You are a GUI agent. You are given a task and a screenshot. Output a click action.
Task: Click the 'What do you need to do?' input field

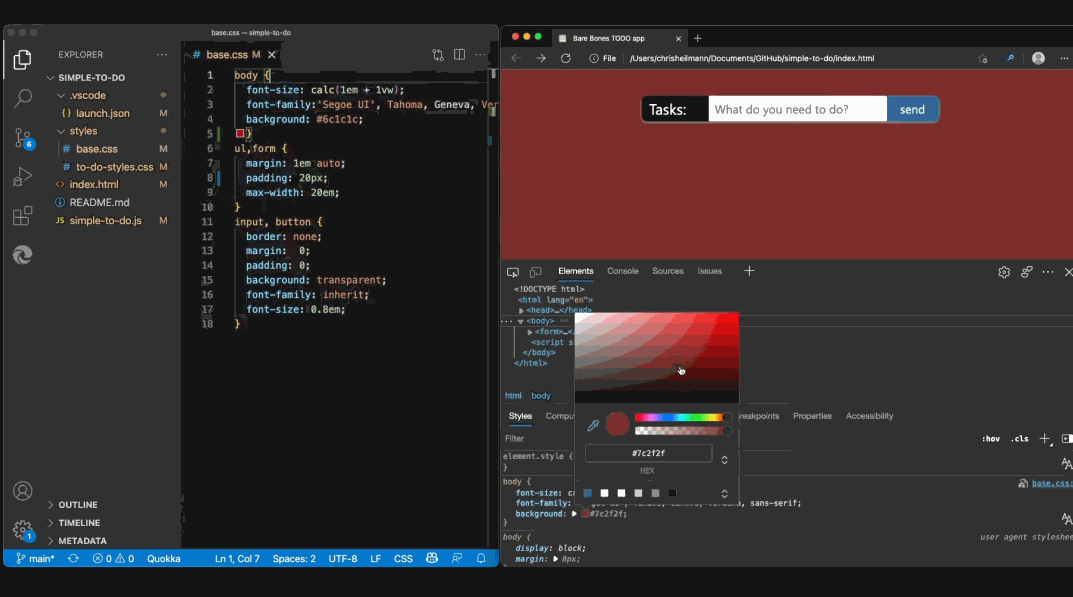(x=795, y=108)
